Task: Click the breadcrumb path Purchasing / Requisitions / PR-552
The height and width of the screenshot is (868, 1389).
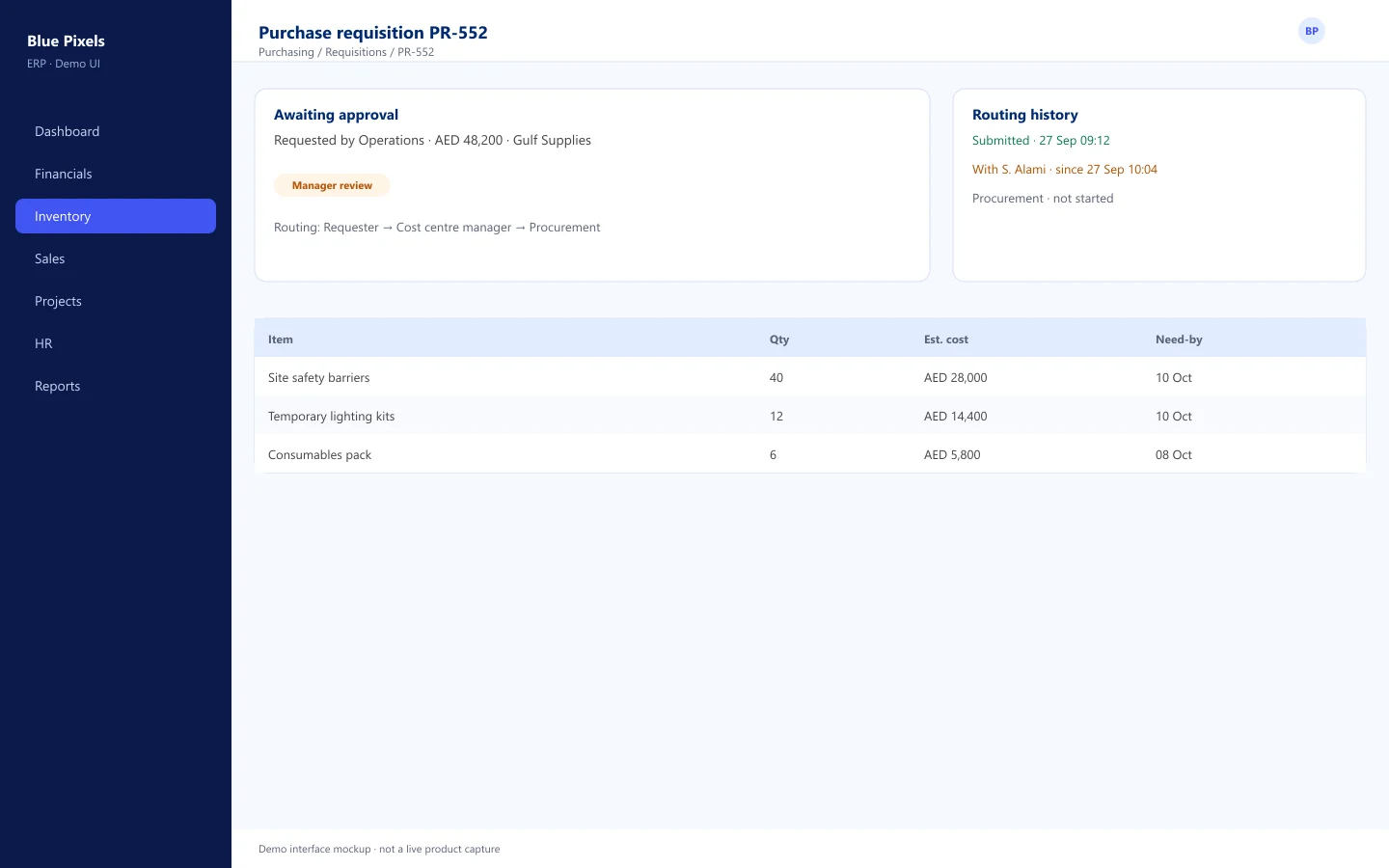Action: [346, 52]
